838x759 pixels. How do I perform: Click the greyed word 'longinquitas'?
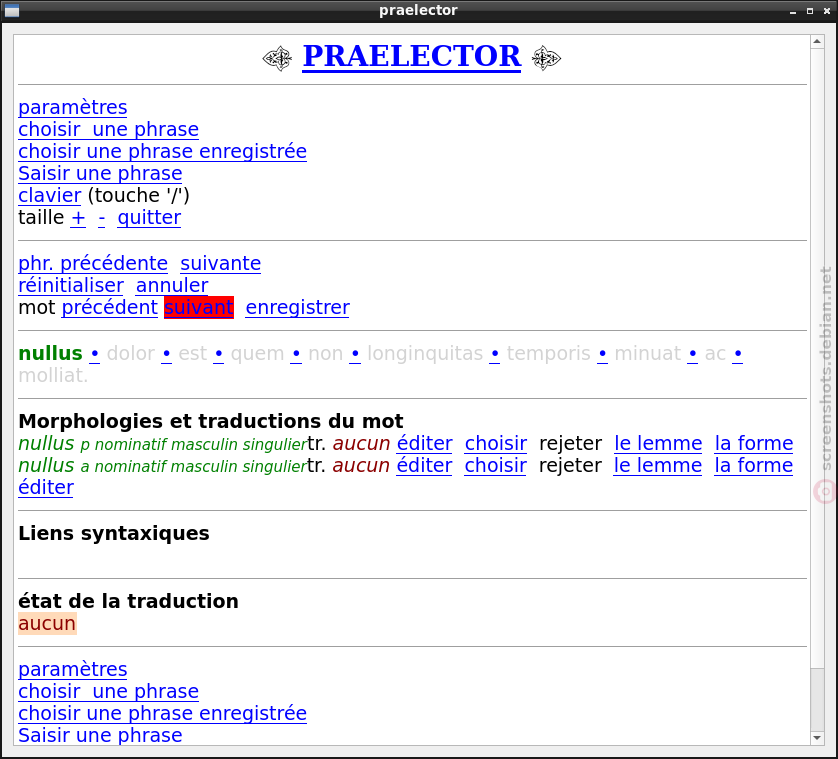[425, 354]
